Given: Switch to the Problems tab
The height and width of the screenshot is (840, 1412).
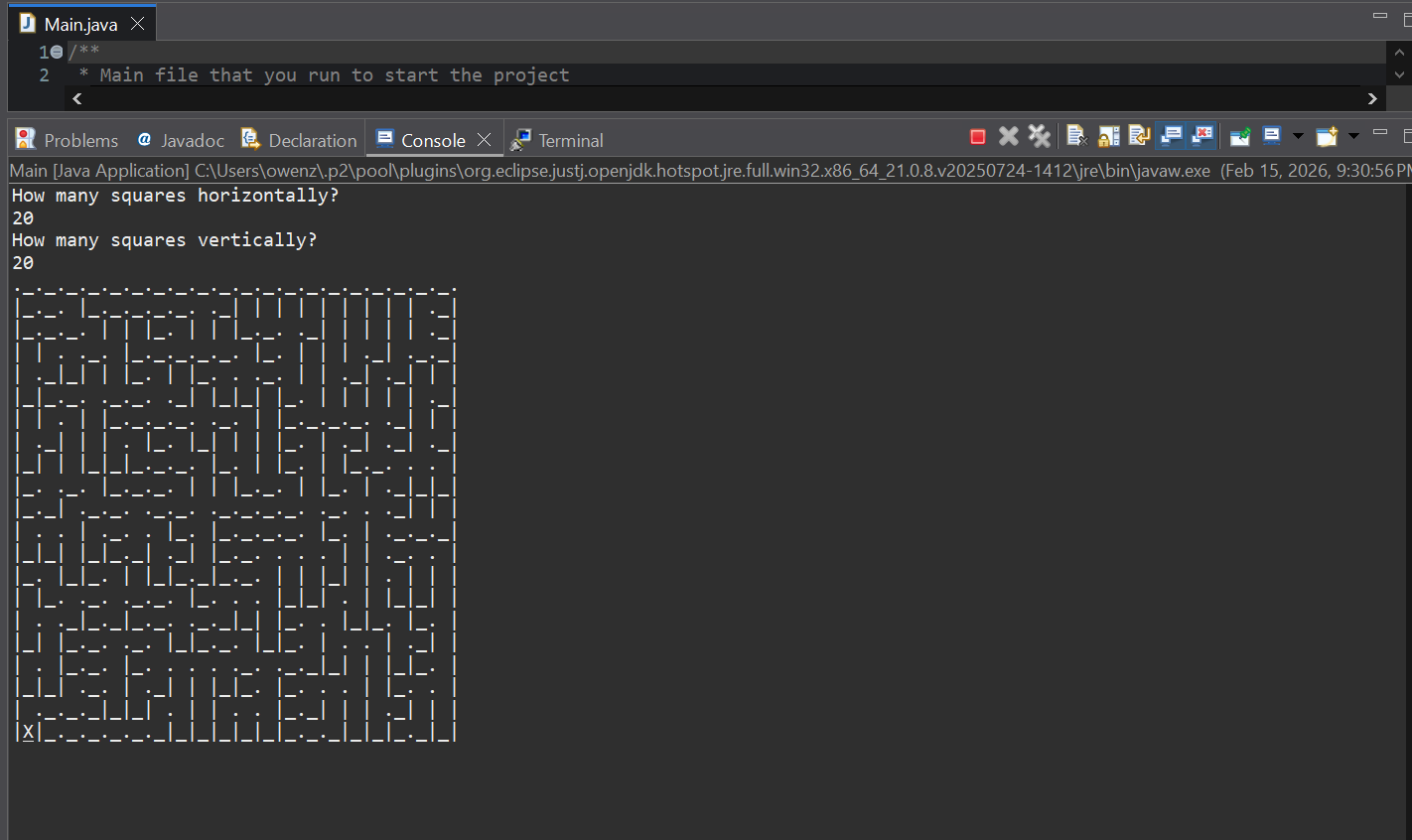Looking at the screenshot, I should [x=68, y=140].
